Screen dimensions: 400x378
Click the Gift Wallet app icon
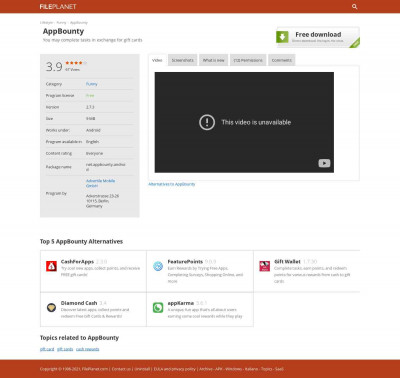tap(265, 266)
